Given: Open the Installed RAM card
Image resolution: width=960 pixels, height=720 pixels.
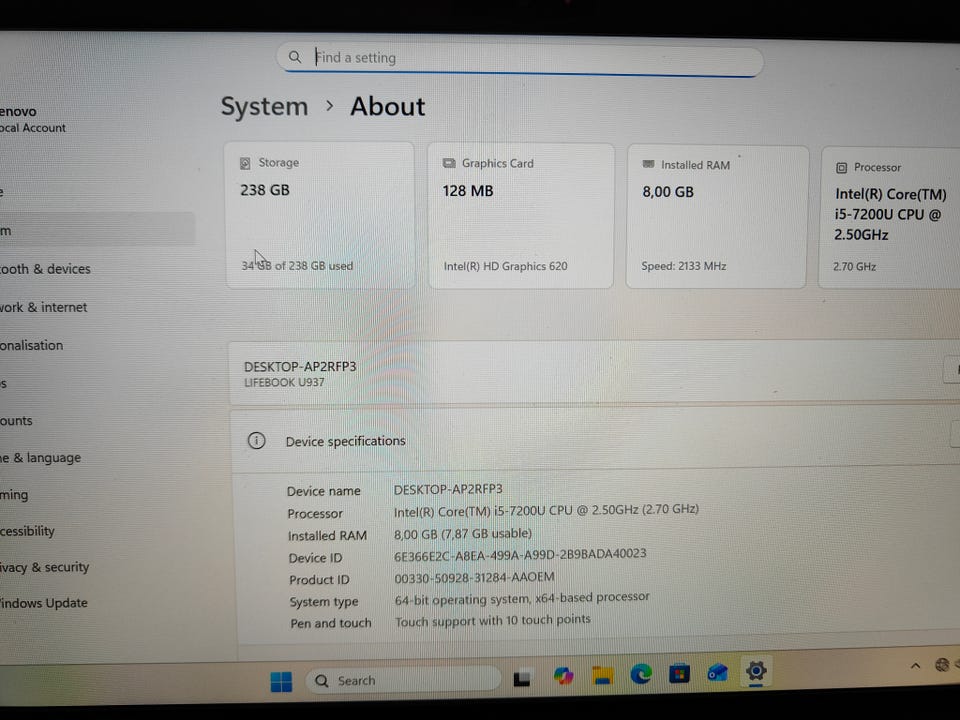Looking at the screenshot, I should point(716,217).
